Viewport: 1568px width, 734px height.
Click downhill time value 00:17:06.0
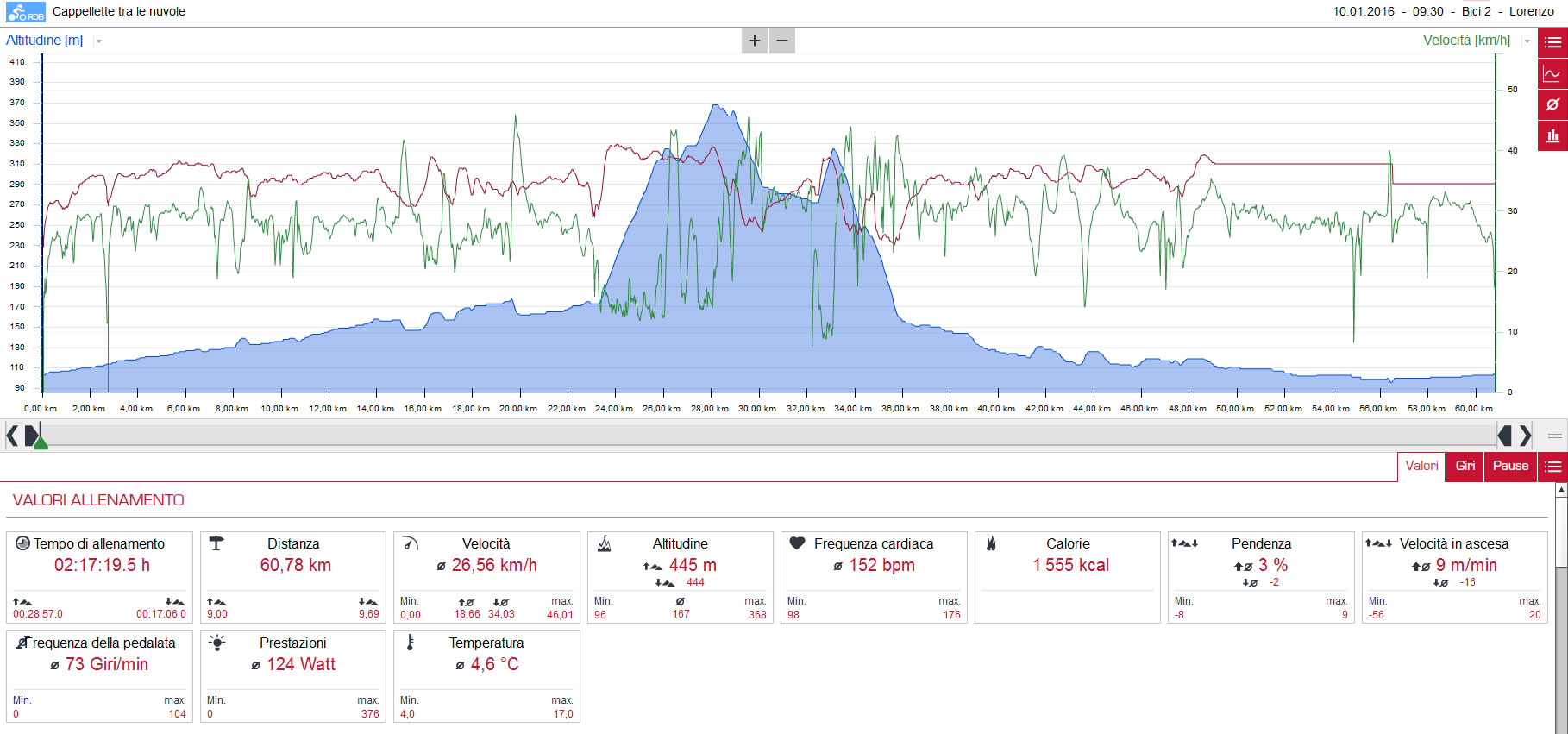coord(161,614)
